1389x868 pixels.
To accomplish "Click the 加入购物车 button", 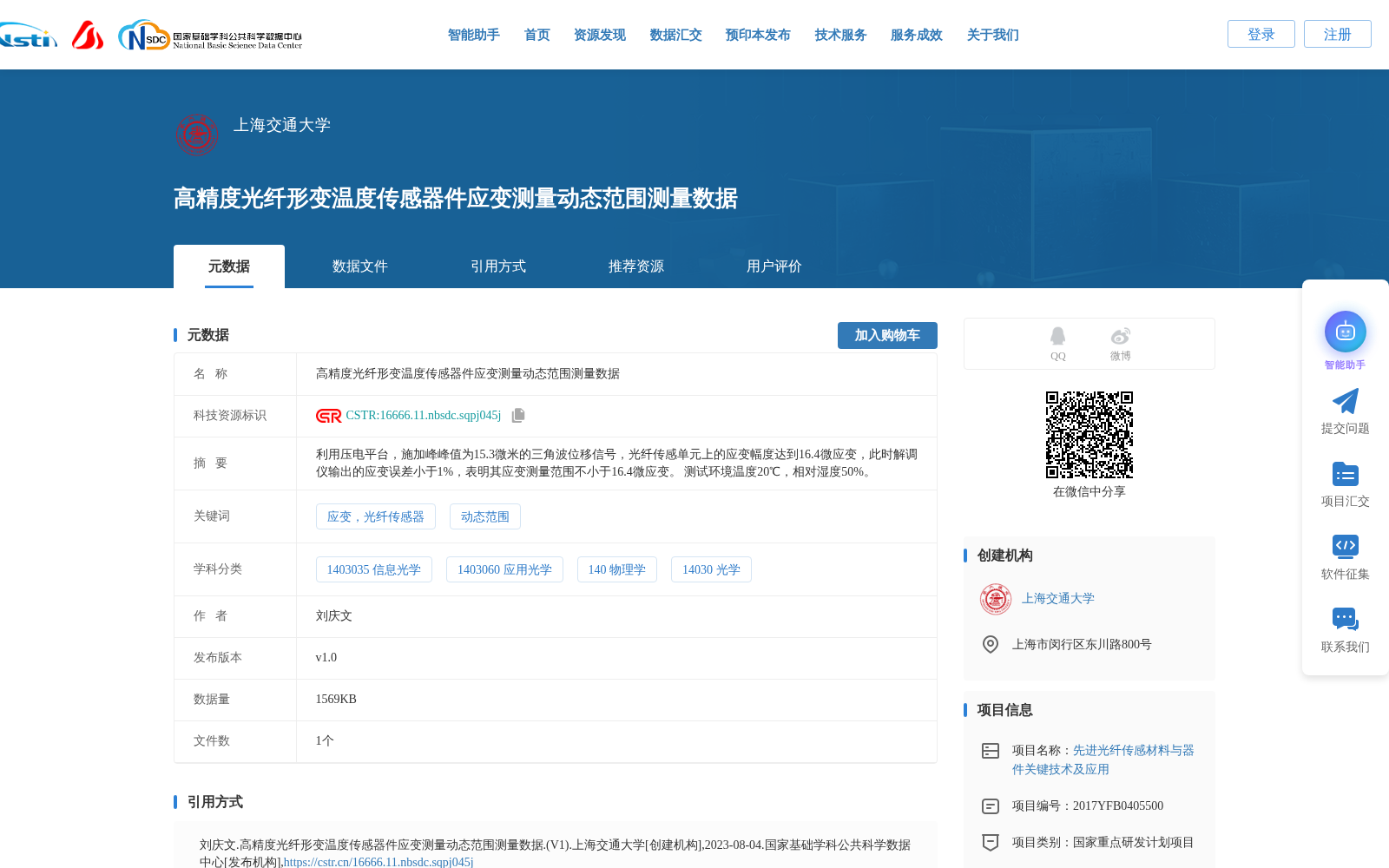I will (x=887, y=335).
